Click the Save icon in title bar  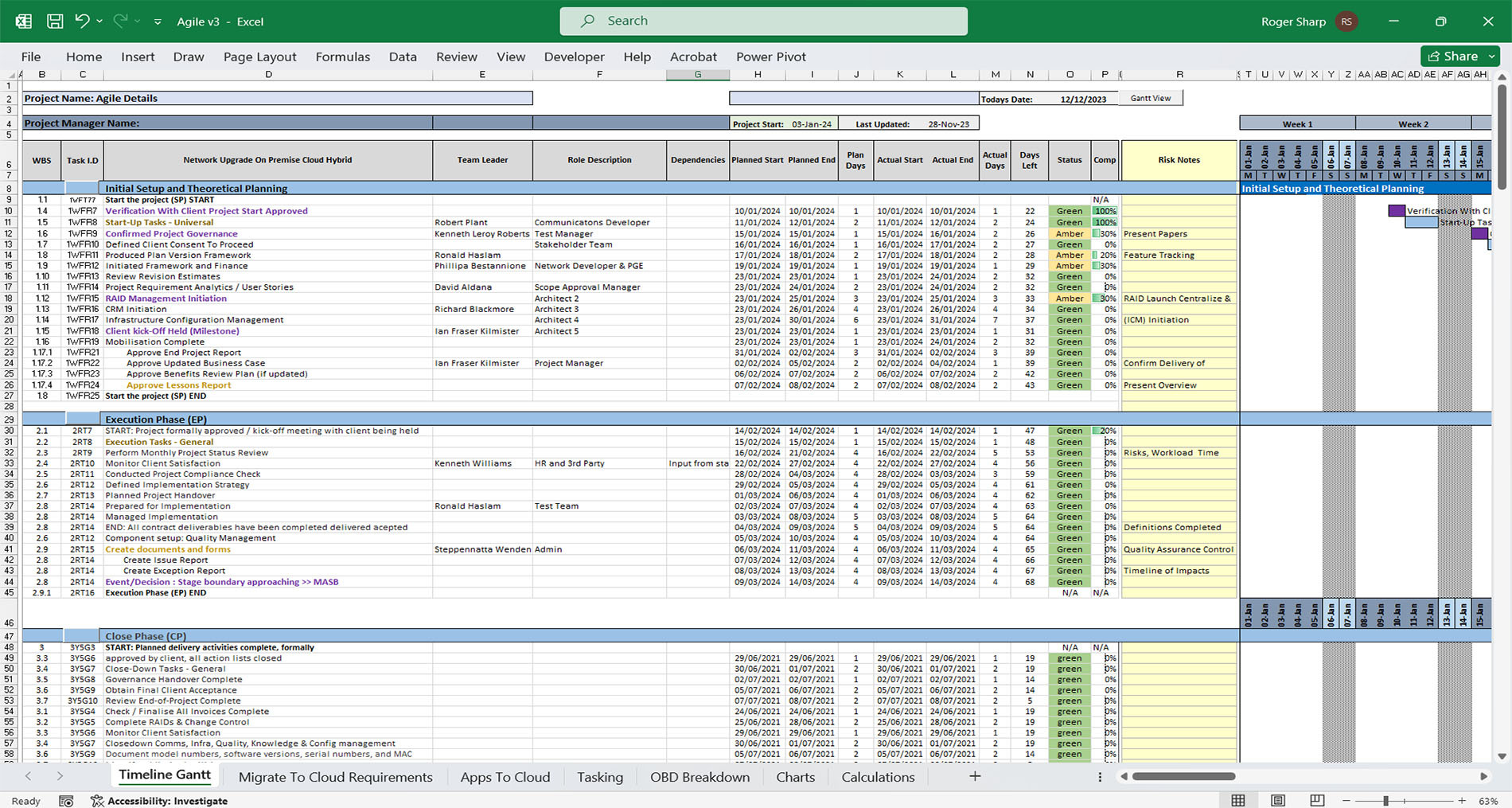pos(55,21)
